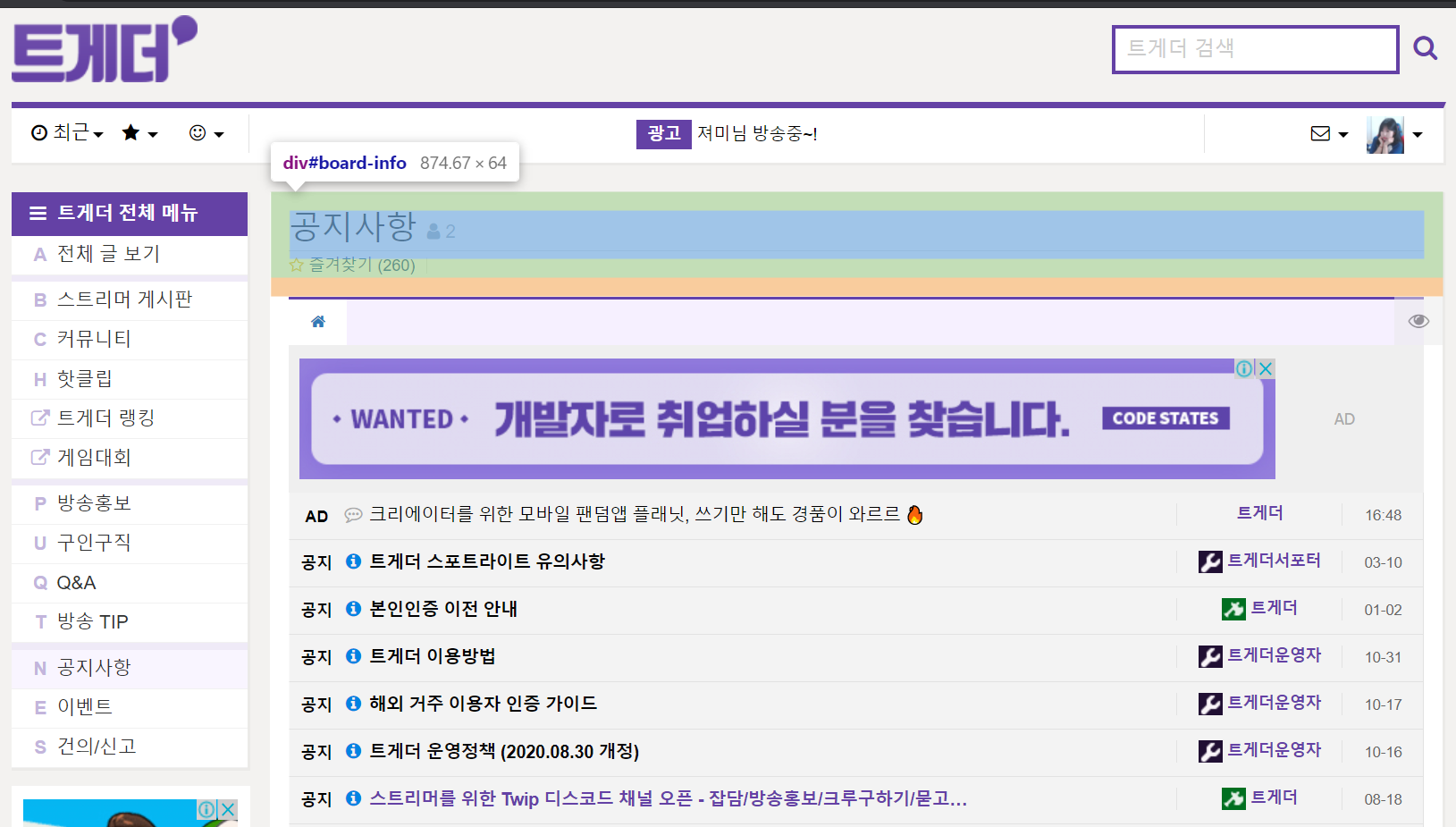Open 트게더 랭킹 external link
This screenshot has width=1456, height=827.
[x=130, y=418]
